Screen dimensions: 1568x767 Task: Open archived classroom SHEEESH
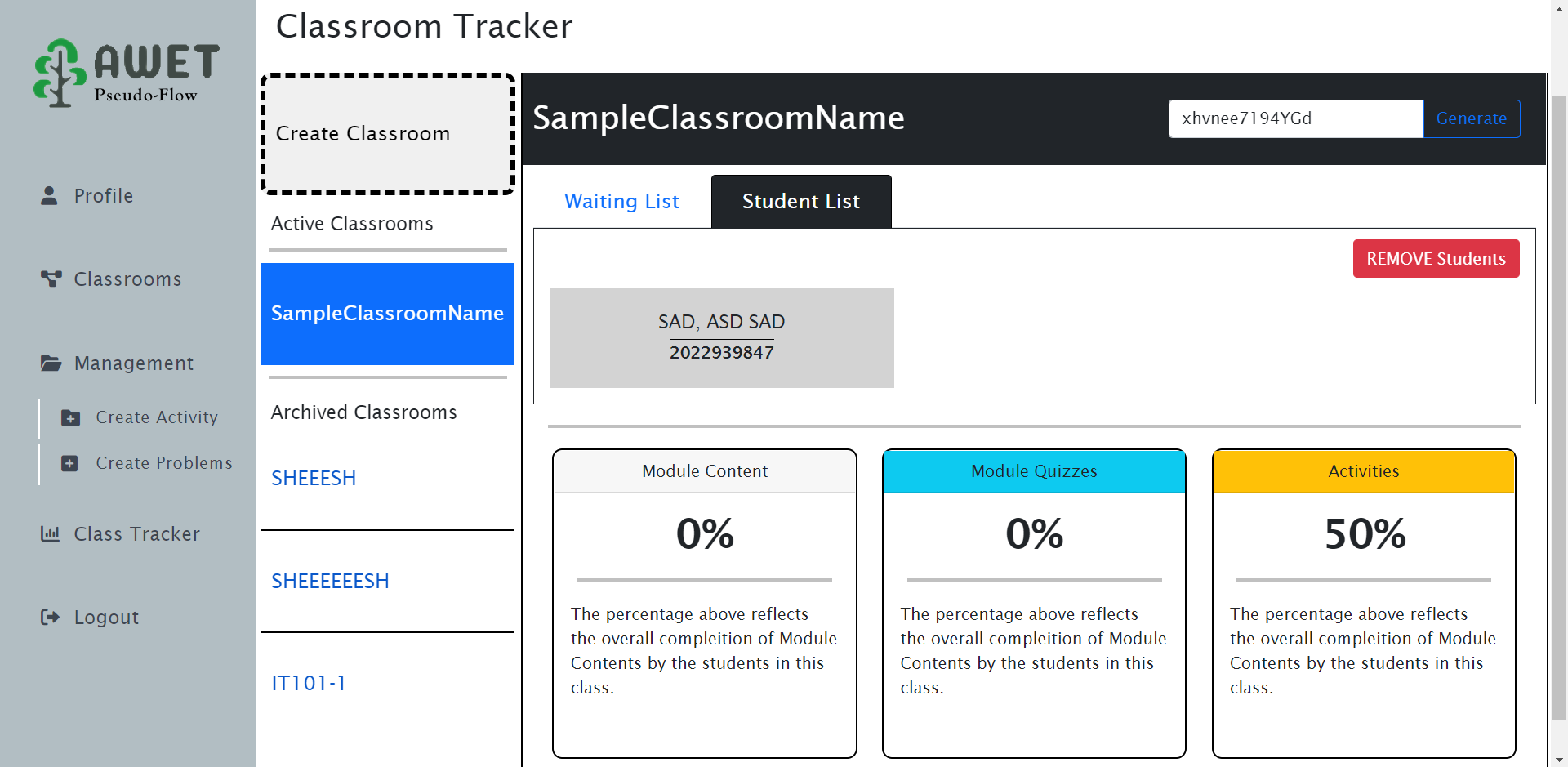click(314, 479)
